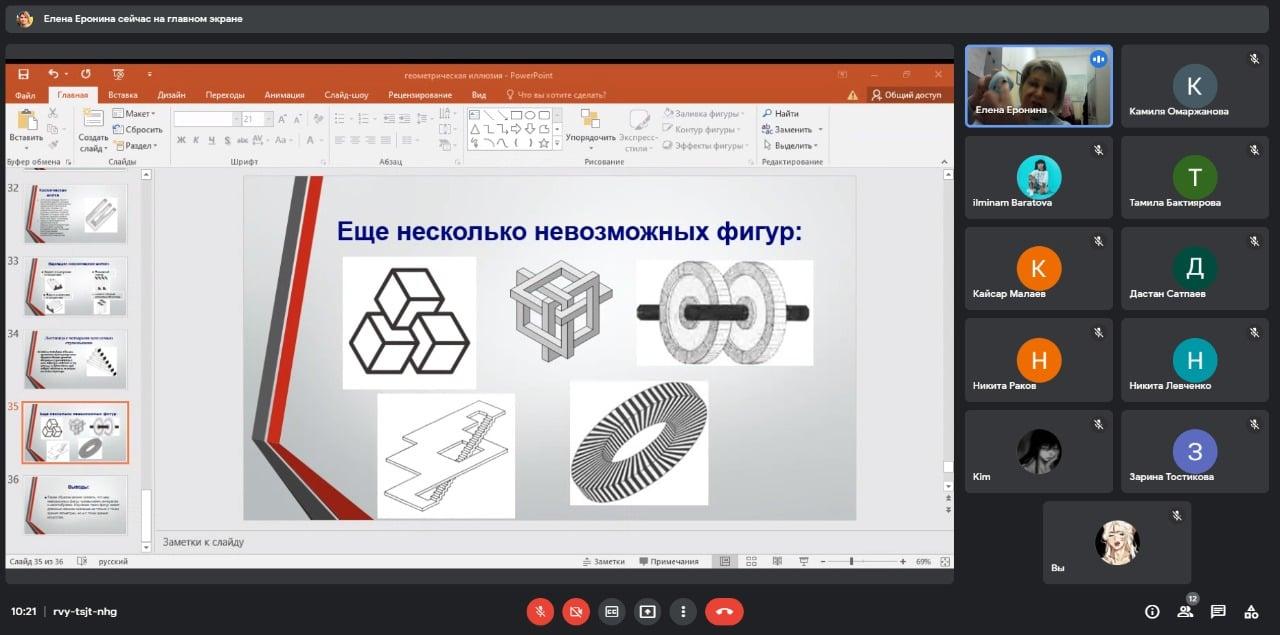This screenshot has width=1280, height=635.
Task: Show the participants list panel
Action: pos(1185,612)
